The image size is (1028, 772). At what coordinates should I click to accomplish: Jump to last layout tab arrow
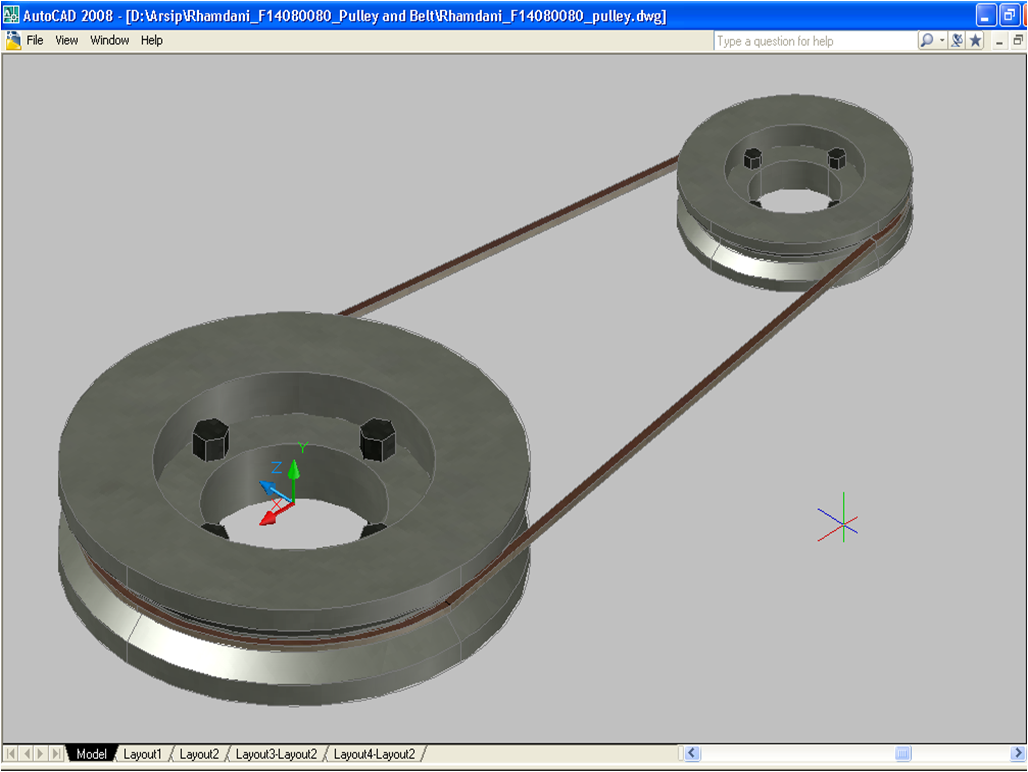[57, 754]
